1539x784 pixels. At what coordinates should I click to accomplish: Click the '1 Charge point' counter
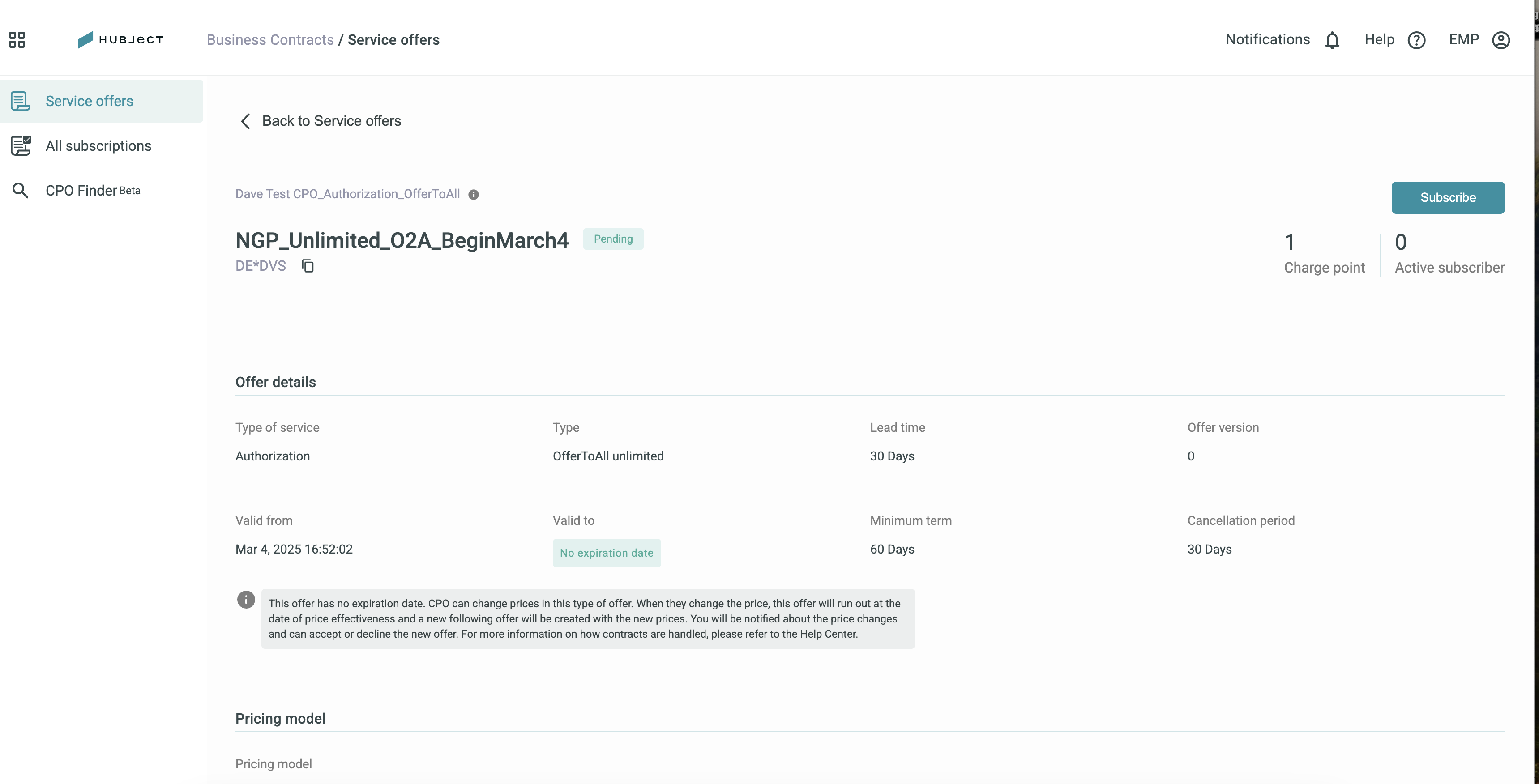coord(1325,254)
